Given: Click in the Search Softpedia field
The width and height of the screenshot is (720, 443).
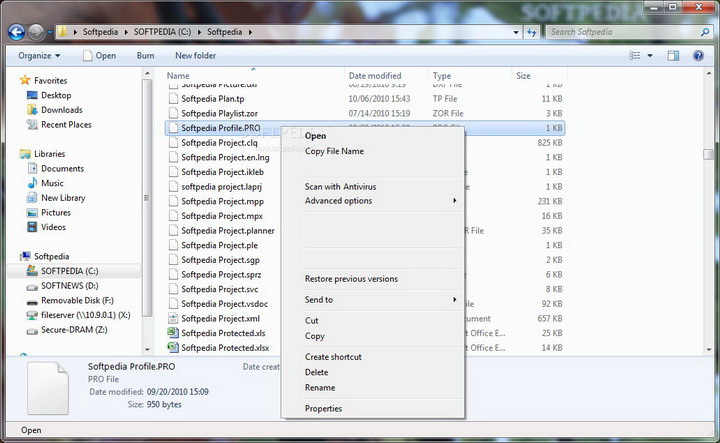Looking at the screenshot, I should [623, 32].
